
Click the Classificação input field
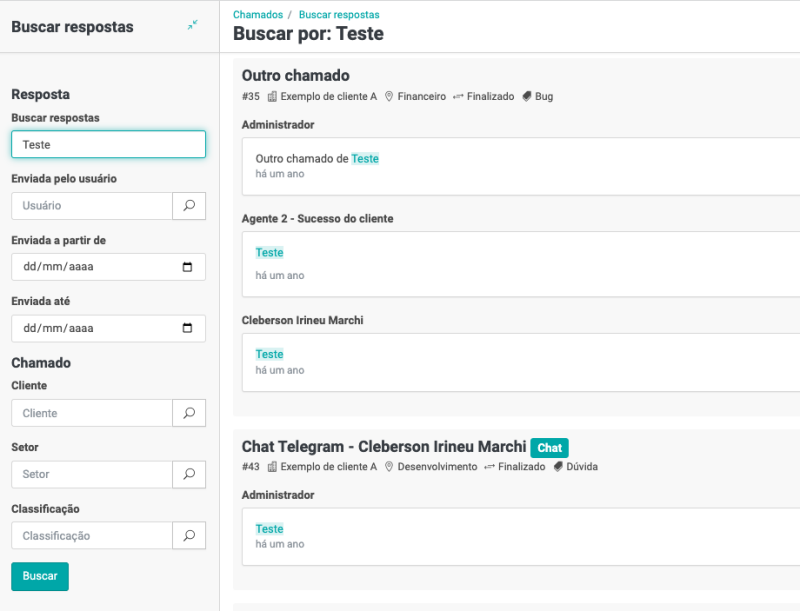92,536
